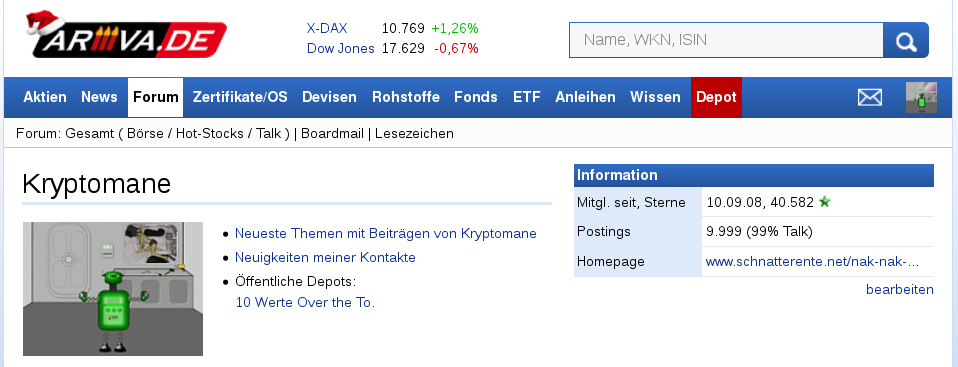This screenshot has height=367, width=958.
Task: Click the ARIVA.DE logo
Action: pyautogui.click(x=126, y=35)
